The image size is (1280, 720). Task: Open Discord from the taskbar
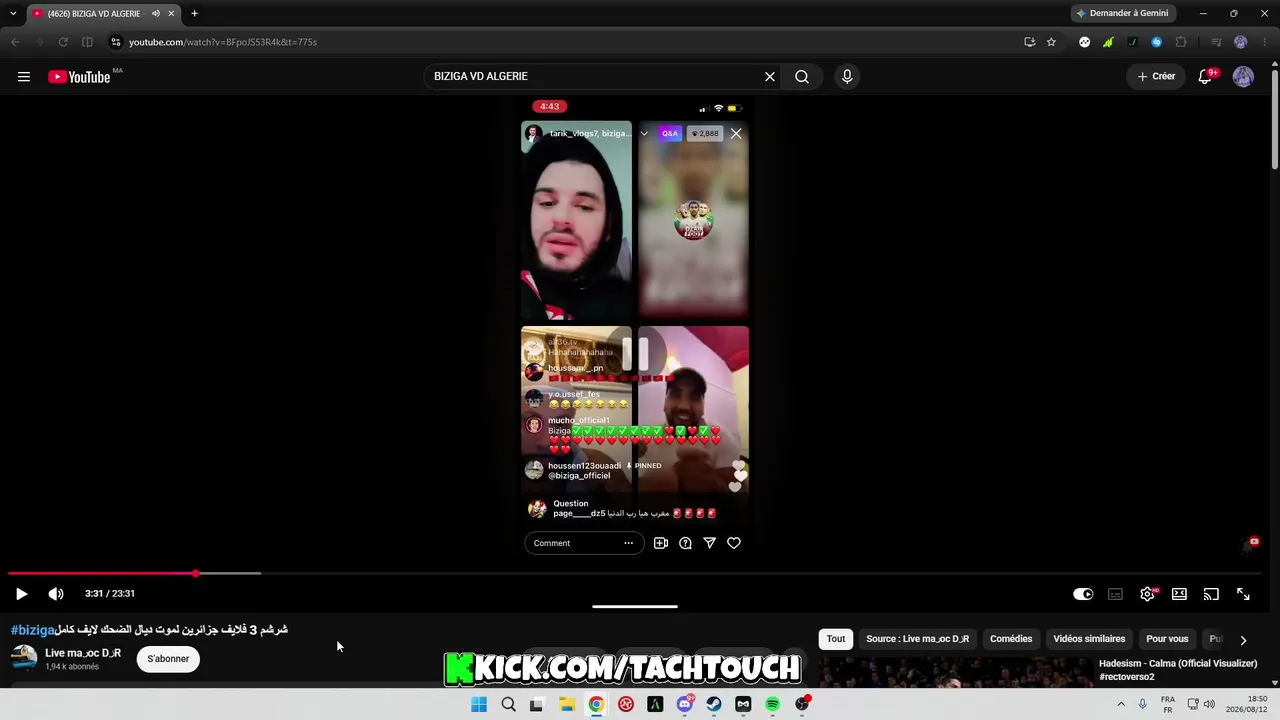tap(685, 704)
